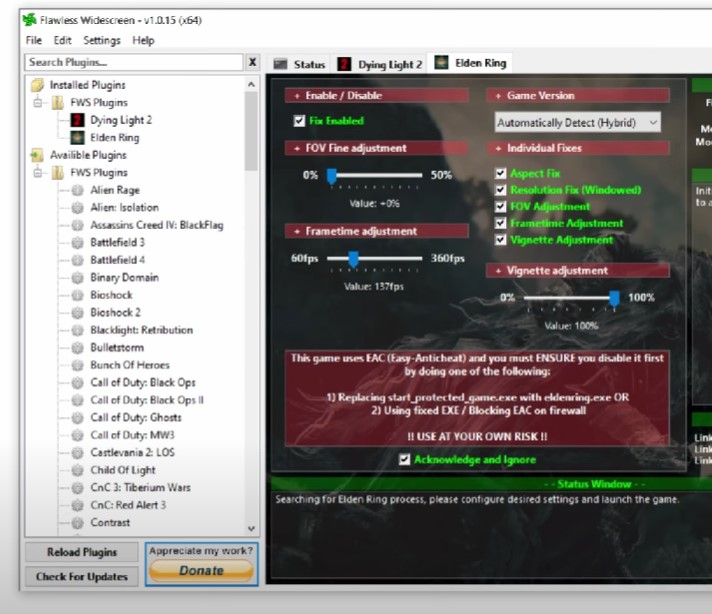Collapse the available FWS Plugins tree node

pyautogui.click(x=38, y=173)
